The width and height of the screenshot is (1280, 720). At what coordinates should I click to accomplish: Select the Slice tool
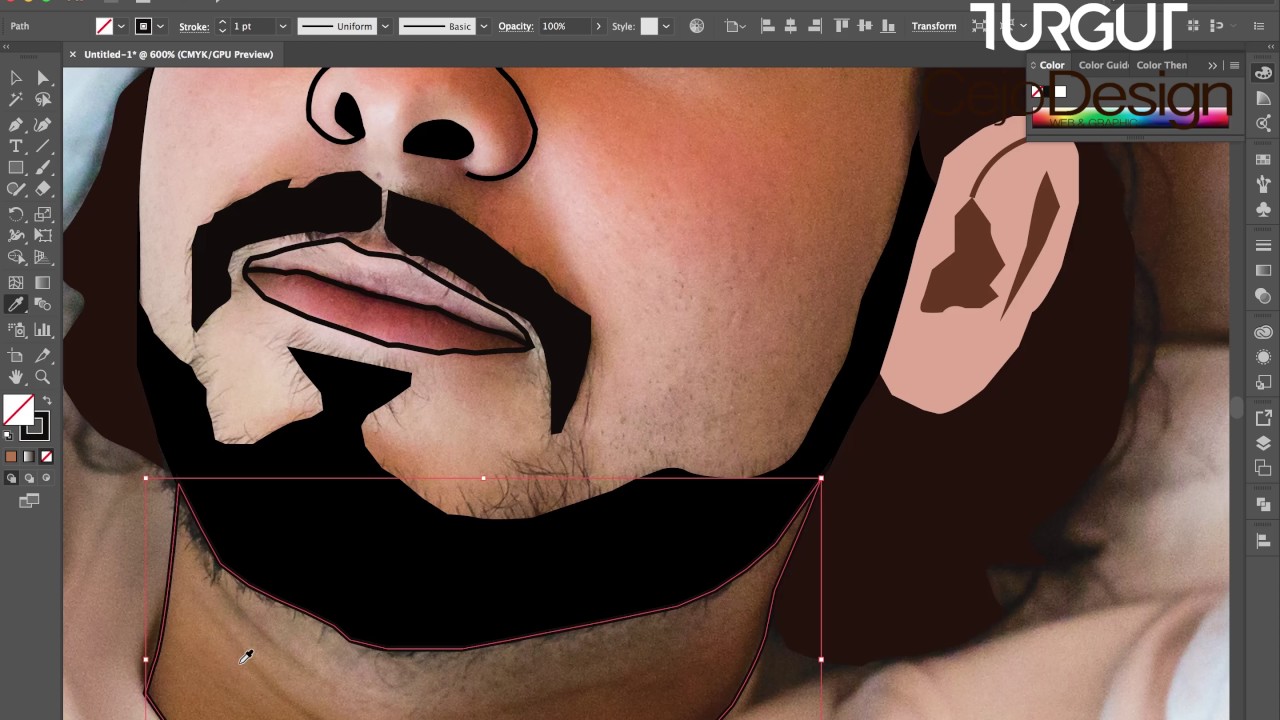click(43, 355)
